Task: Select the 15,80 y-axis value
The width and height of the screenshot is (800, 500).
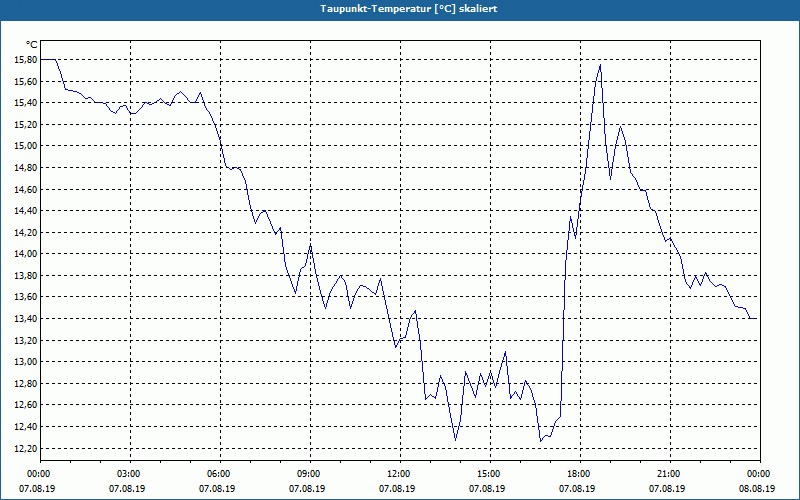Action: tap(26, 60)
